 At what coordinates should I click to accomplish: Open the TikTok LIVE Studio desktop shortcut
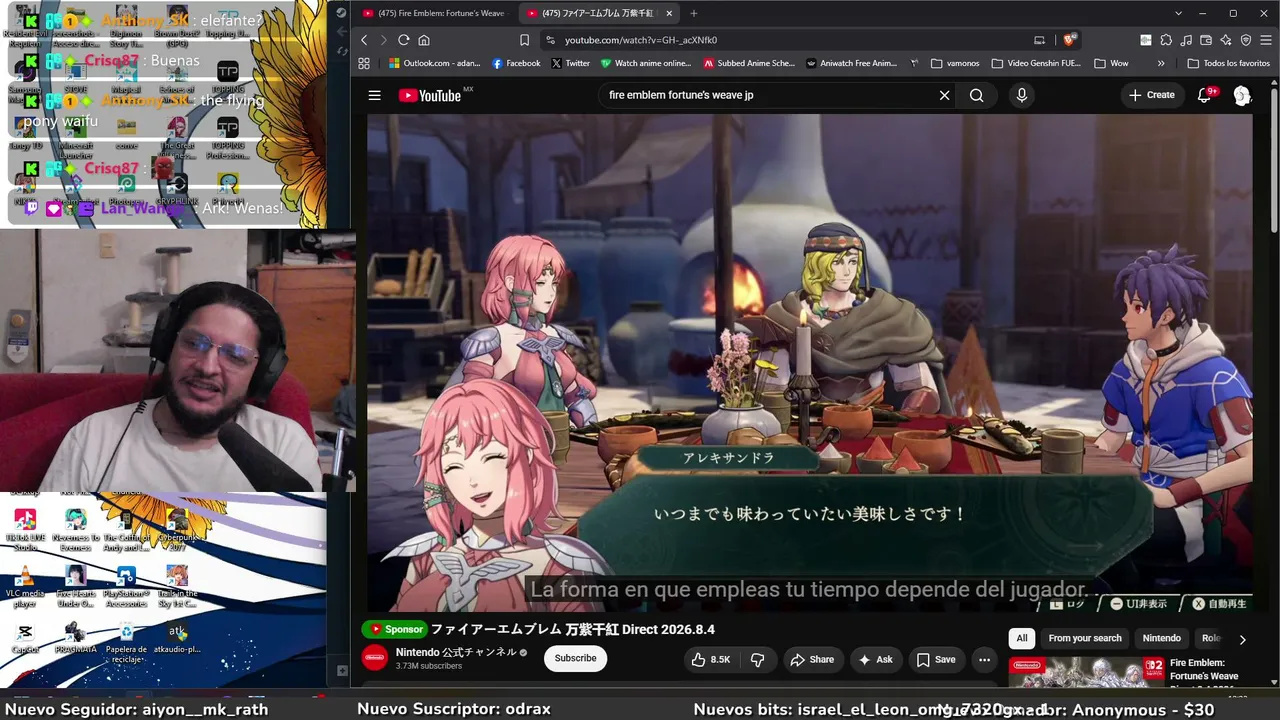(x=25, y=529)
